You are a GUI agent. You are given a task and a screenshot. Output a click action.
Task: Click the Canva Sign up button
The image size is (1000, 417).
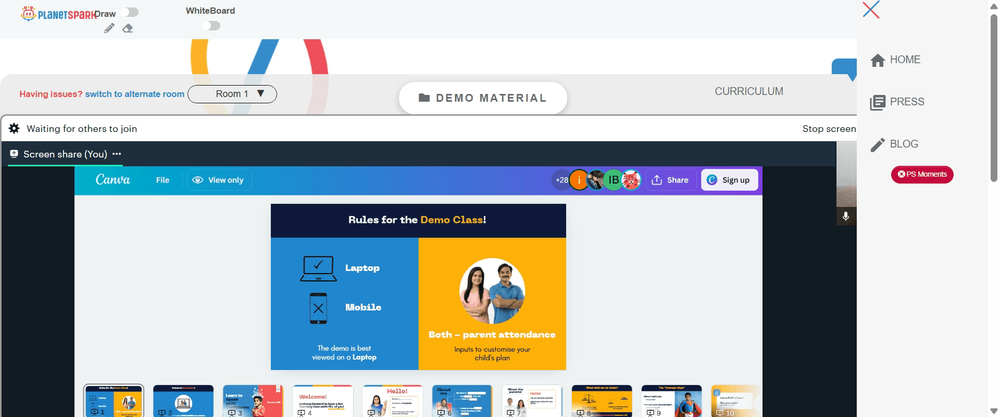pos(730,180)
